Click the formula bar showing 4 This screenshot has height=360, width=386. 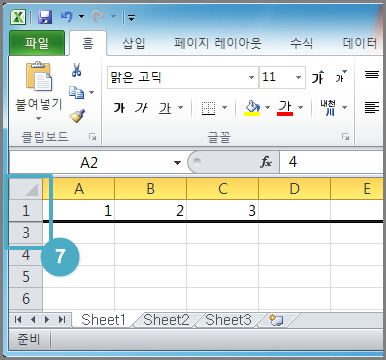(331, 162)
